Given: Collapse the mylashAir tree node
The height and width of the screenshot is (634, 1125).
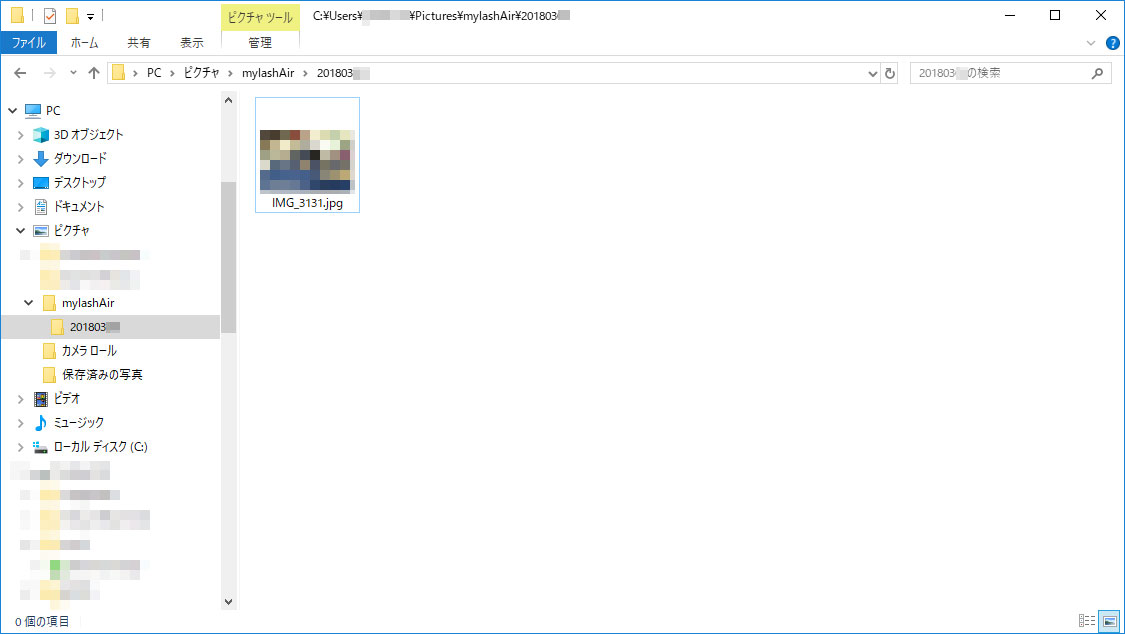Looking at the screenshot, I should coord(29,303).
